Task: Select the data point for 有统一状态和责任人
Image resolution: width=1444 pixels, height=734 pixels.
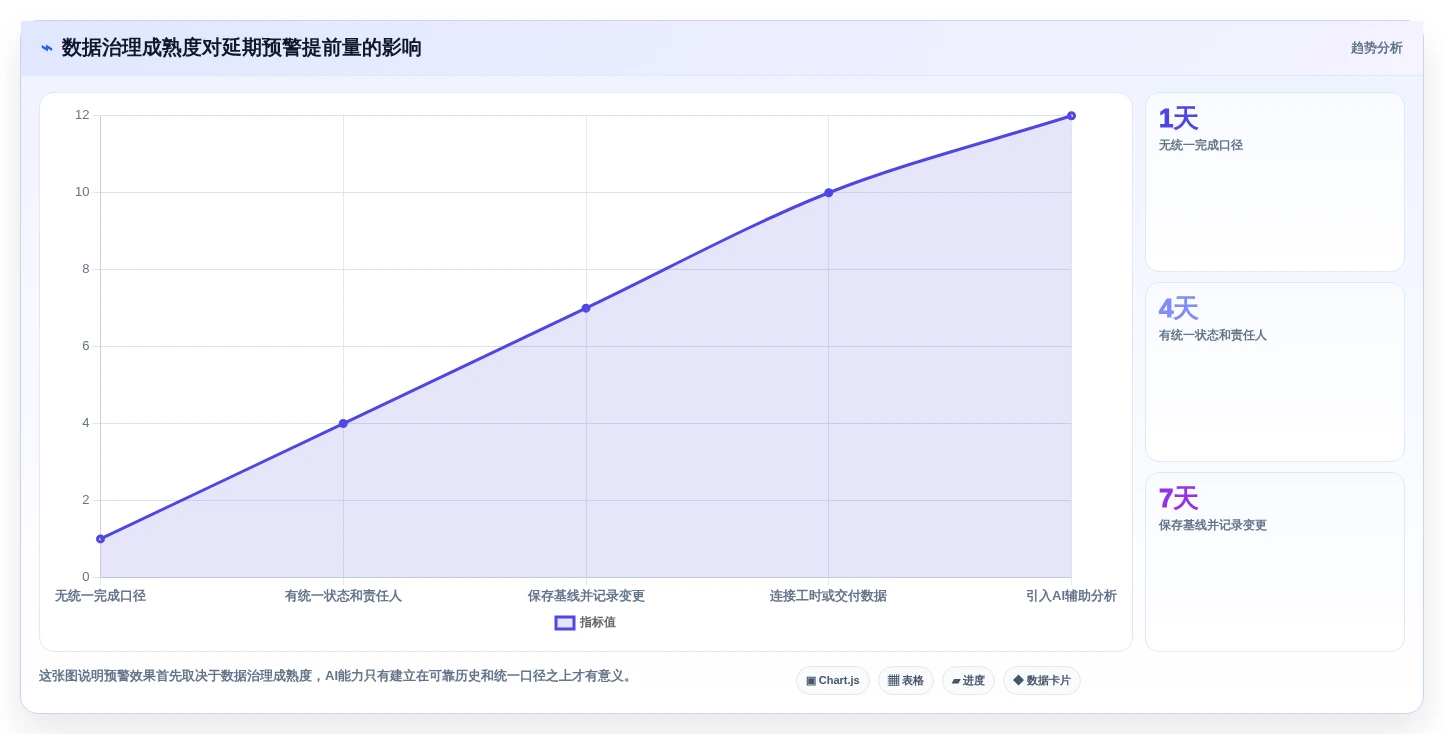Action: pos(343,424)
